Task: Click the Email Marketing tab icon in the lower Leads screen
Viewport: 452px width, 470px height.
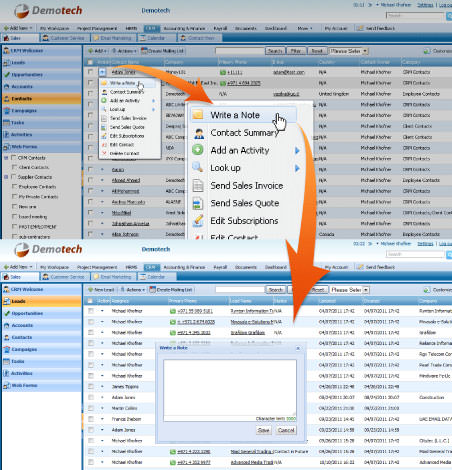Action: point(96,277)
